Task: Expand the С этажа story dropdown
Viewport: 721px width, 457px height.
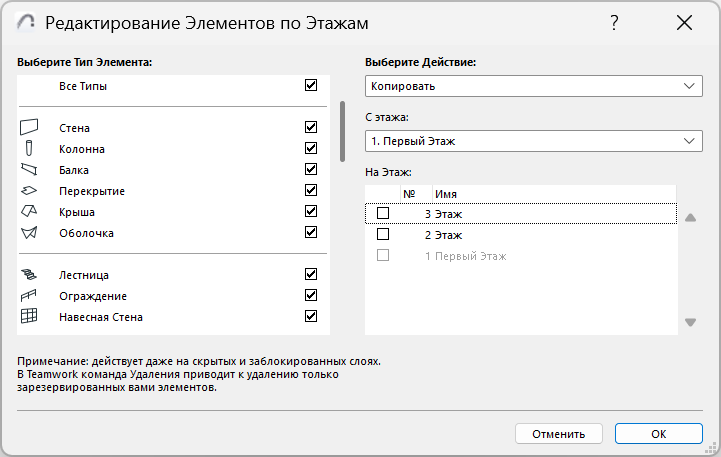Action: (x=533, y=141)
